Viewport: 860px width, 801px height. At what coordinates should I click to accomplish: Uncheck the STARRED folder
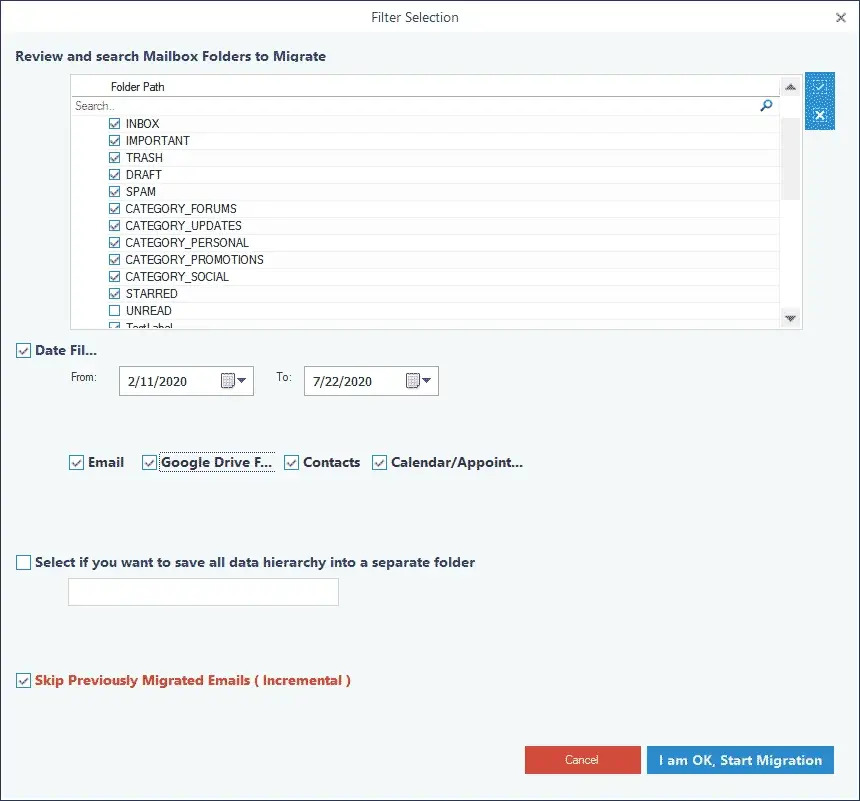tap(114, 293)
